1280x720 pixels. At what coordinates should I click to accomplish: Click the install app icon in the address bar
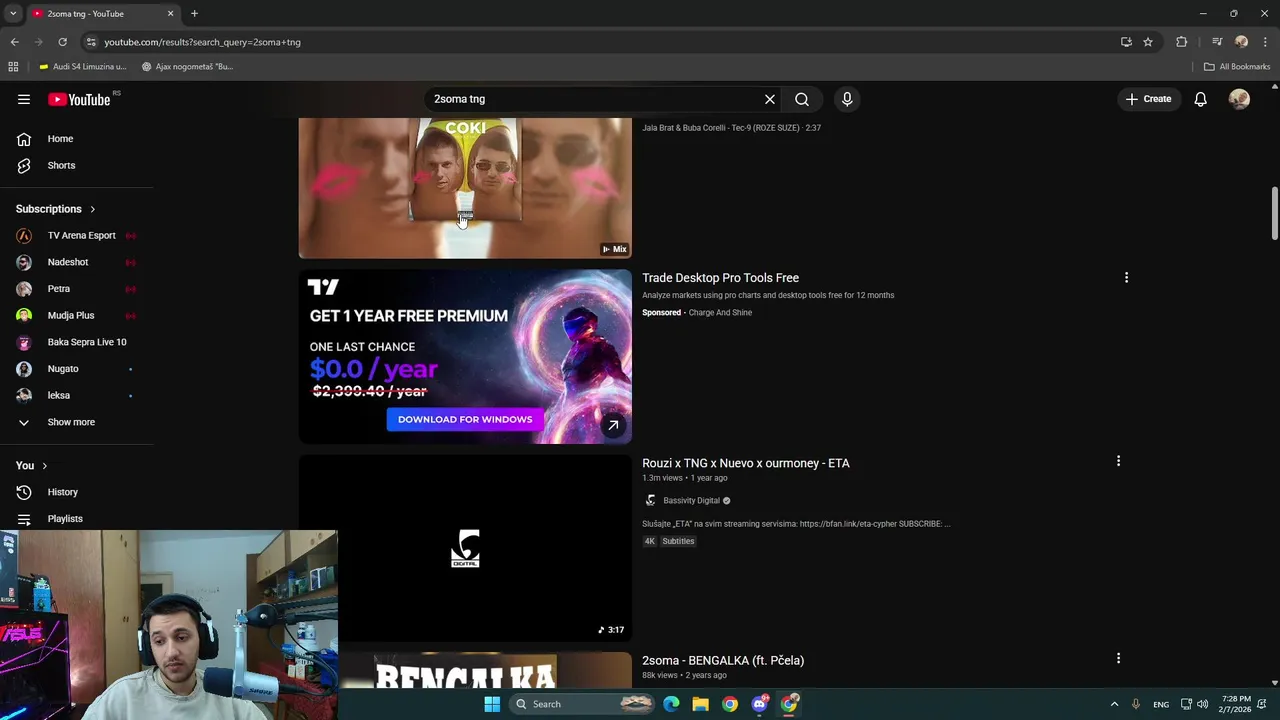1126,42
